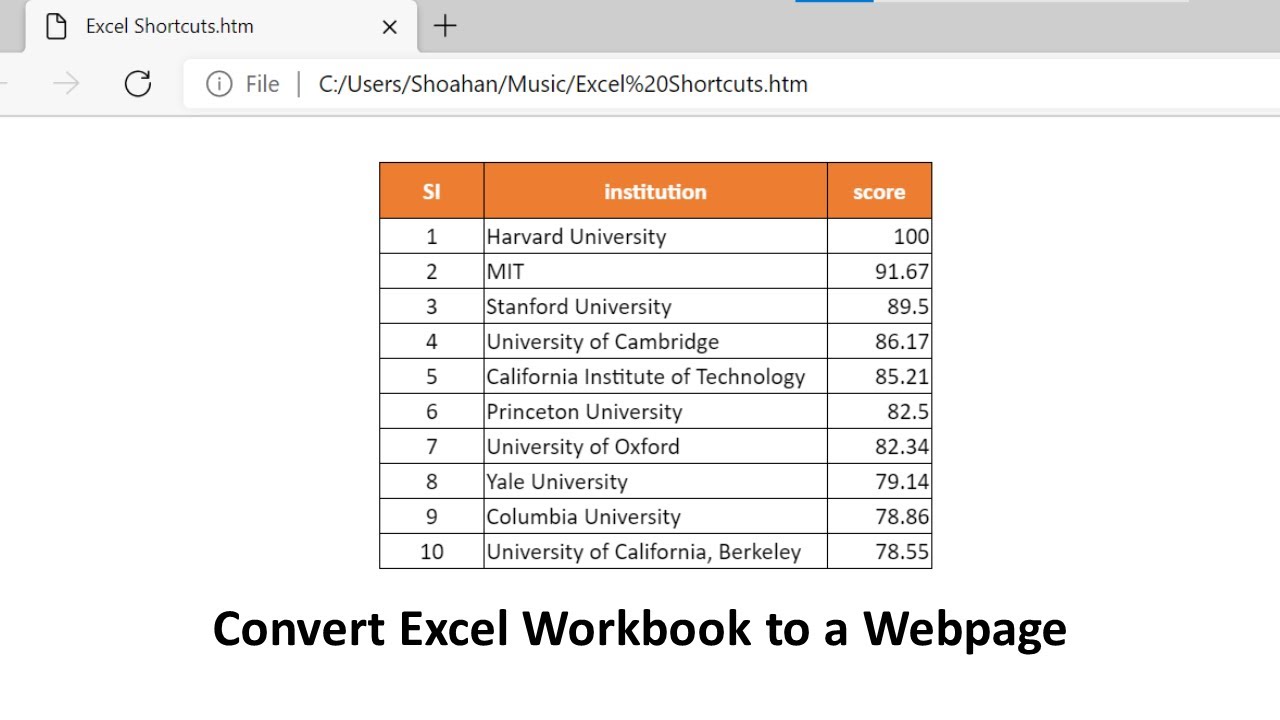Viewport: 1280px width, 720px height.
Task: Click the Stanford University cell
Action: 656,307
